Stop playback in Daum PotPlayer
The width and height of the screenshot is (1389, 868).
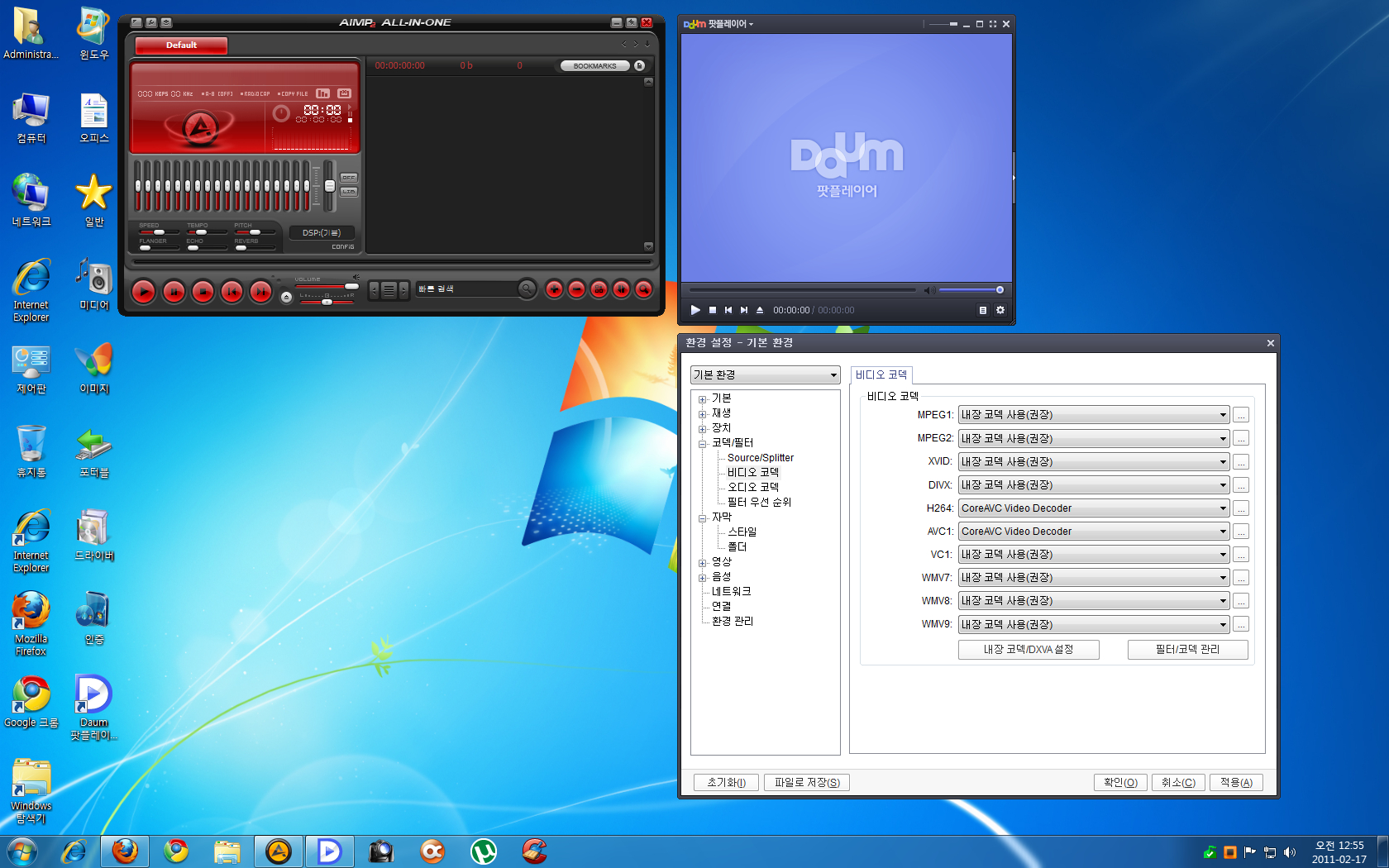coord(713,310)
